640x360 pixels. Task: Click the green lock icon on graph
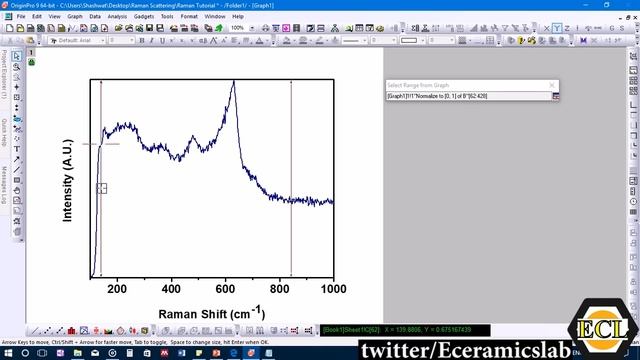[x=31, y=62]
